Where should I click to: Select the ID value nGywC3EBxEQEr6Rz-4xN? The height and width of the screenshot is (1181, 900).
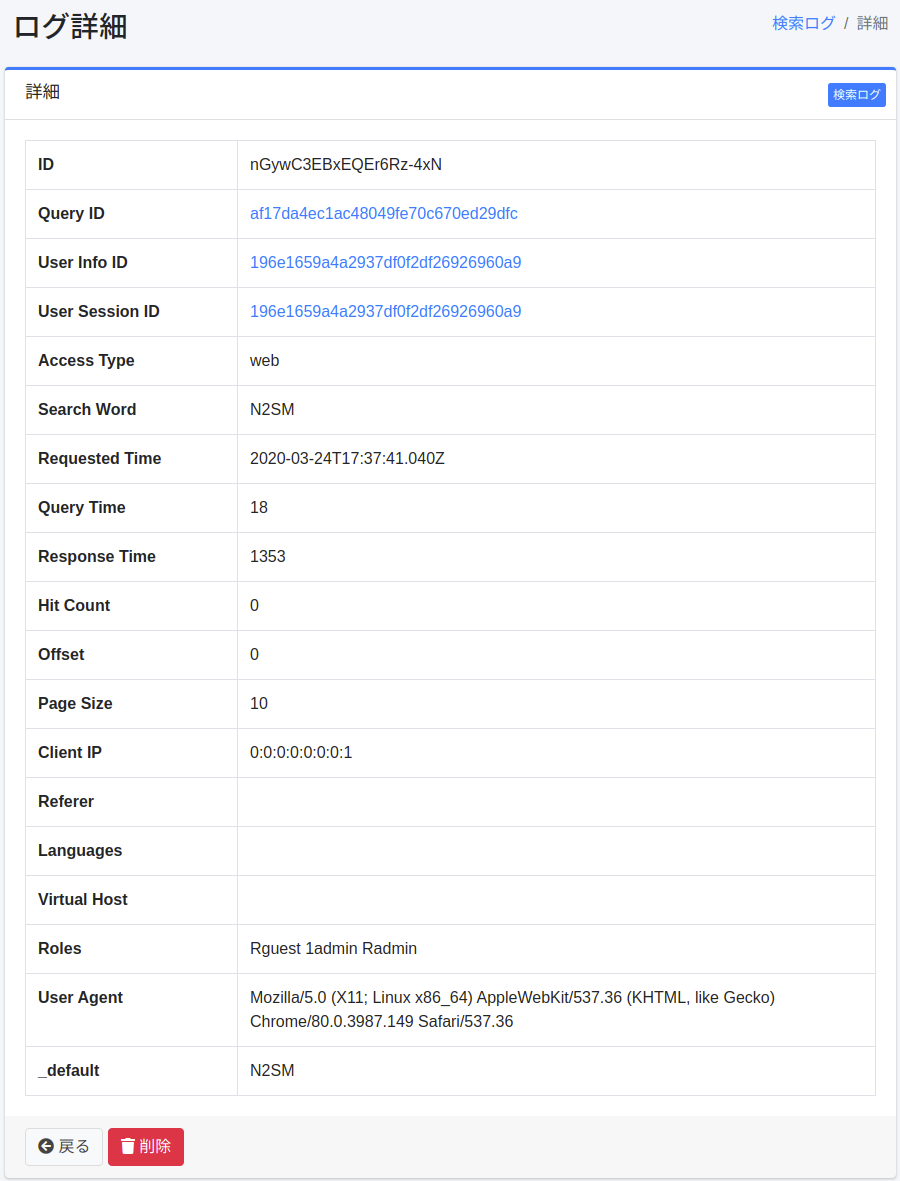point(346,165)
